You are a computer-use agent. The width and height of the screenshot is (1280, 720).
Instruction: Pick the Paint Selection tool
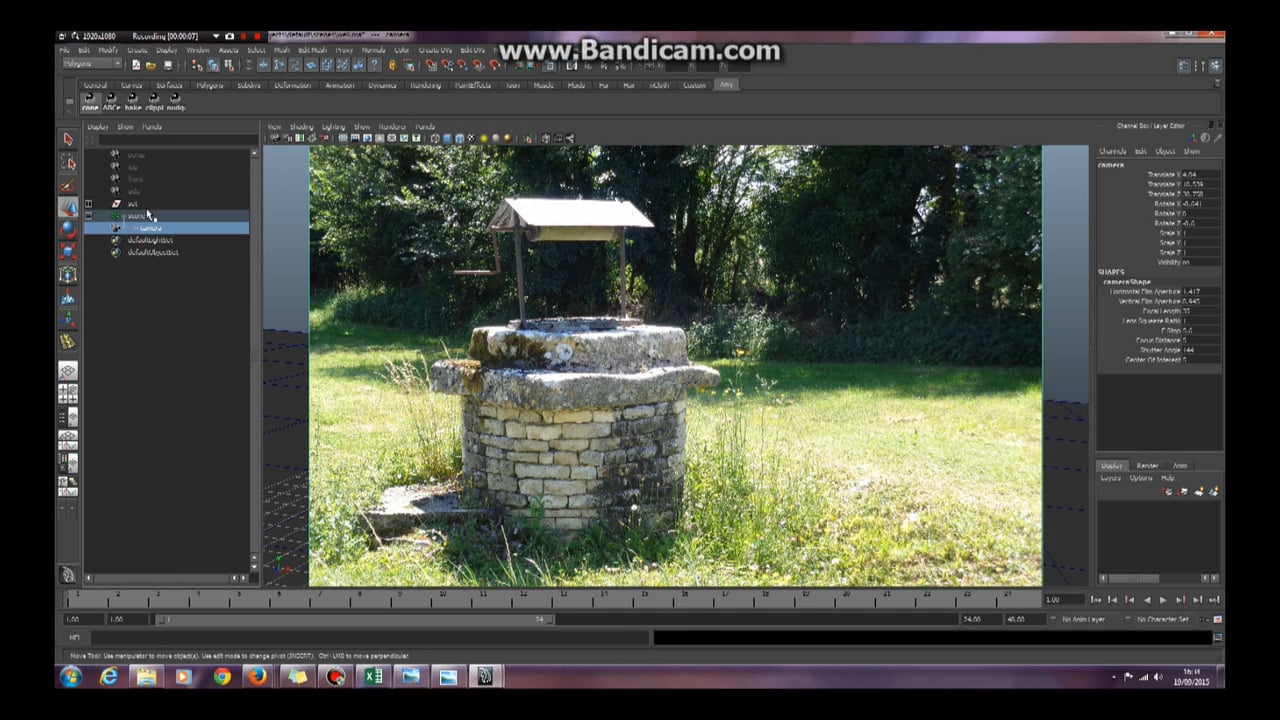tap(68, 185)
